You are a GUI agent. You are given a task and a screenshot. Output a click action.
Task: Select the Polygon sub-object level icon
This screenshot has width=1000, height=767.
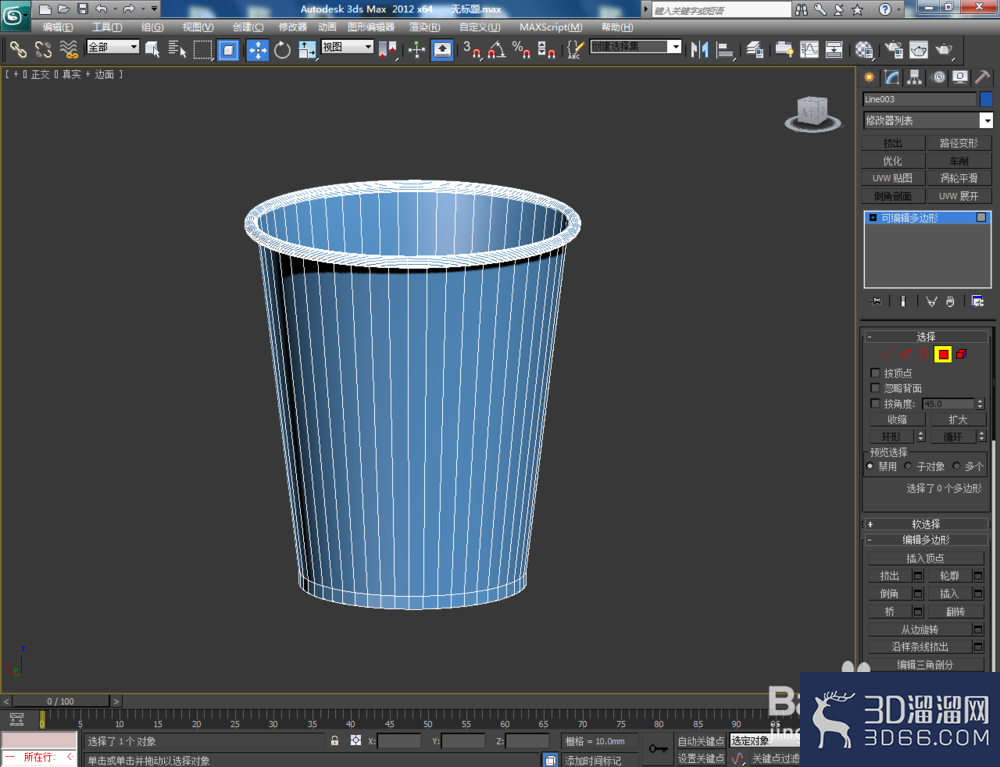(943, 354)
